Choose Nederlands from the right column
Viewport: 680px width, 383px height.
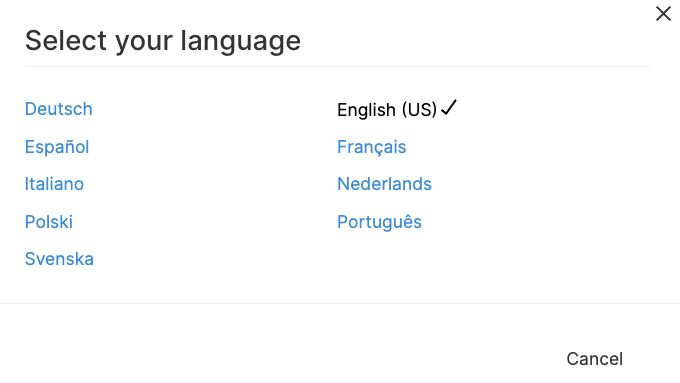click(x=384, y=184)
